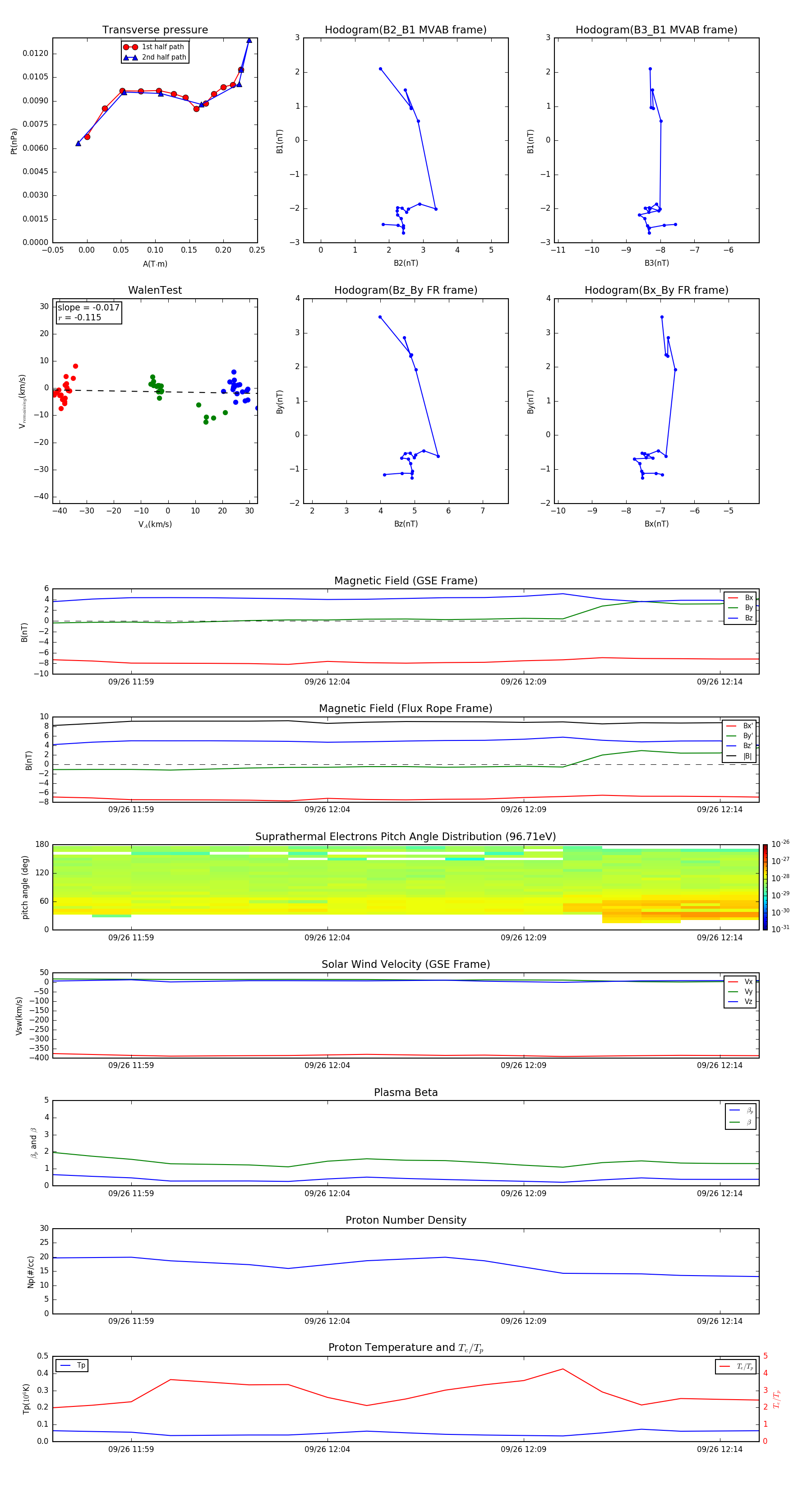This screenshot has height=1489, width=812.
Task: Click the 'pitch angle (deg)' axis label
Action: 25,887
